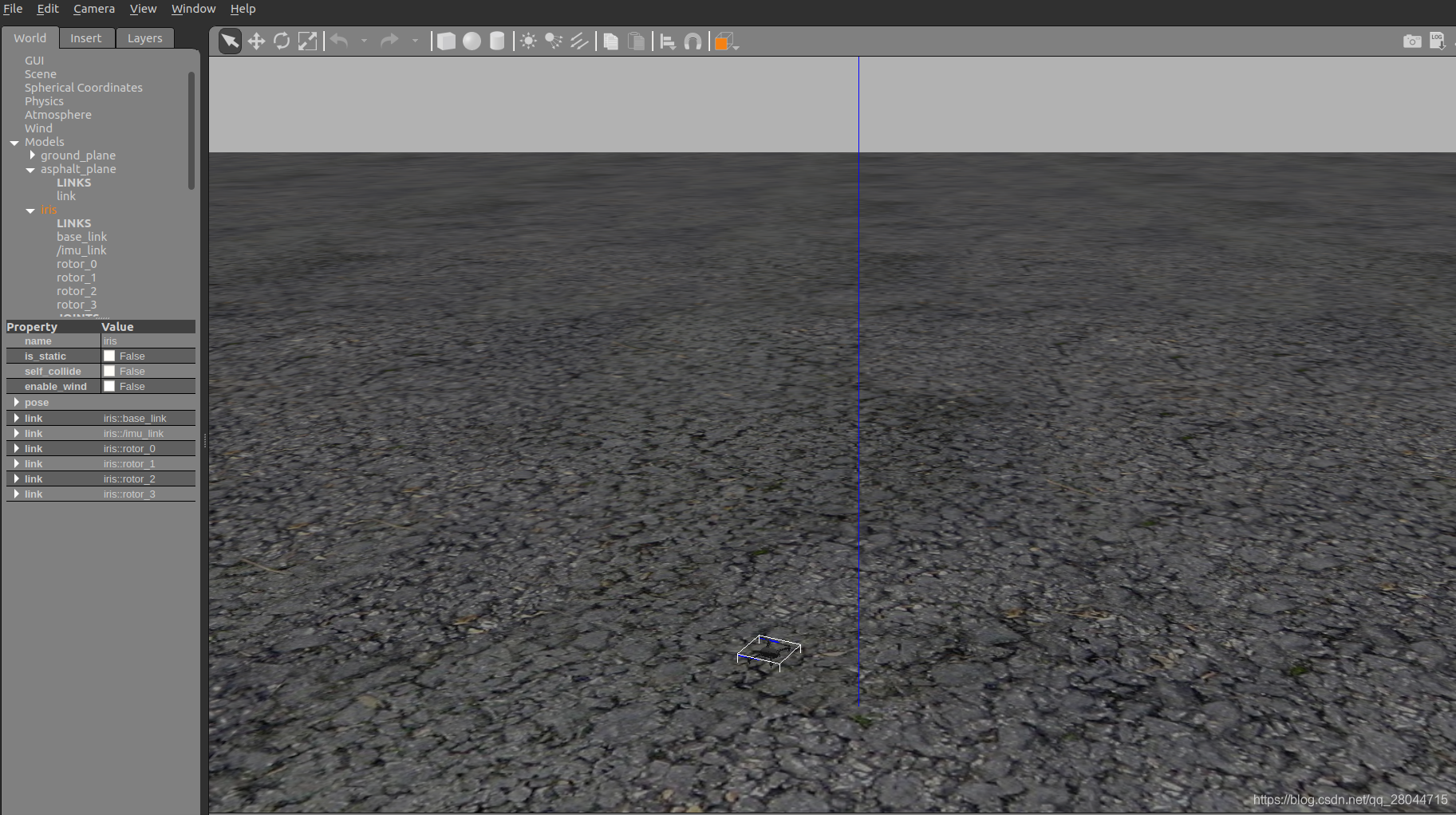Enable the snap magnet tool

pos(693,41)
